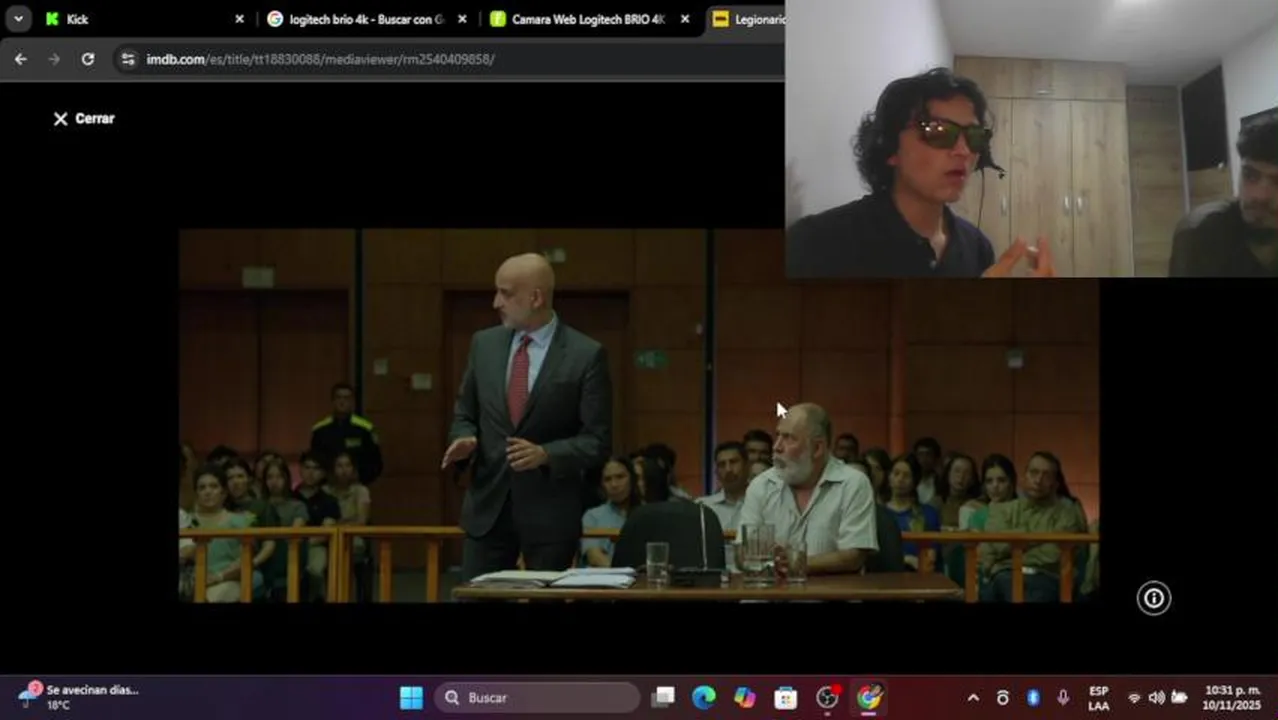1278x720 pixels.
Task: Open Task View on the taskbar
Action: point(663,697)
